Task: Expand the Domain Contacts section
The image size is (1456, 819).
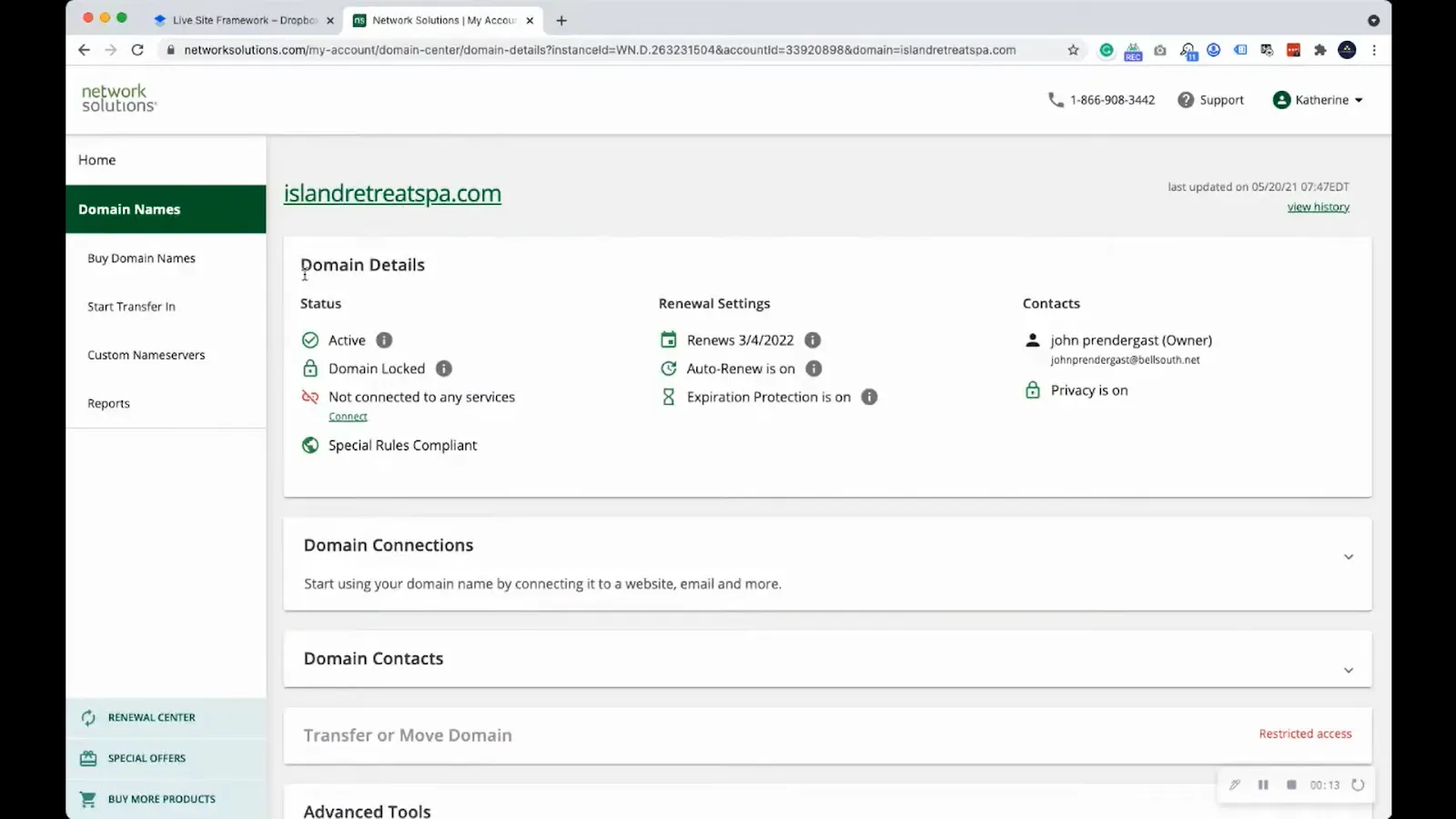Action: click(1349, 671)
